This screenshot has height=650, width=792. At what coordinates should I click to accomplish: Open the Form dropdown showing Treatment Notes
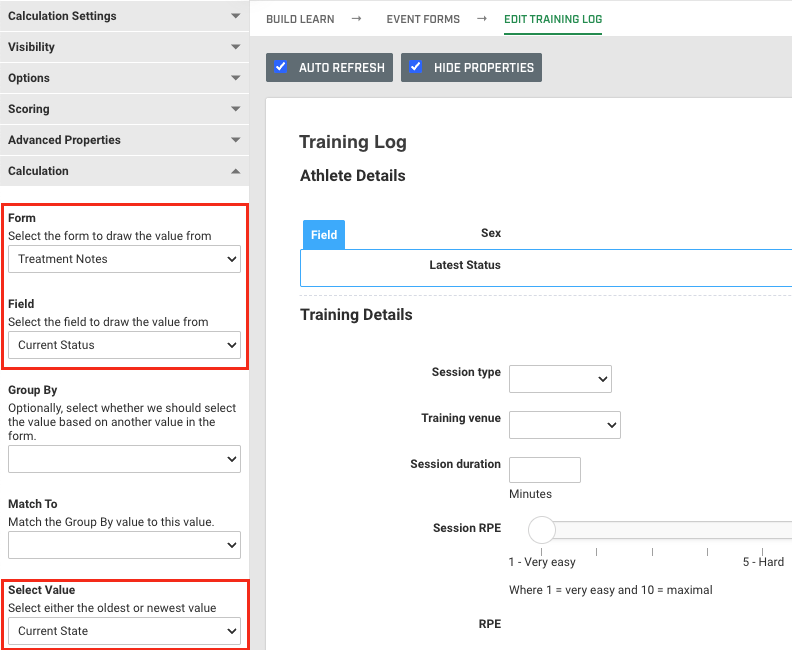coord(124,259)
